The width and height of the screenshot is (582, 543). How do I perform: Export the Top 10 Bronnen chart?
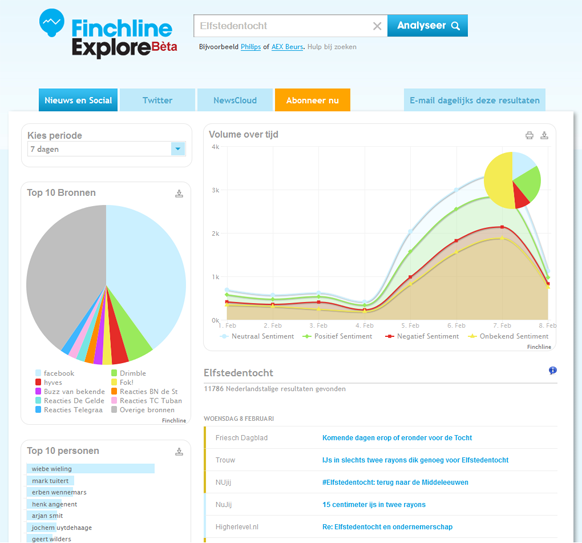179,193
